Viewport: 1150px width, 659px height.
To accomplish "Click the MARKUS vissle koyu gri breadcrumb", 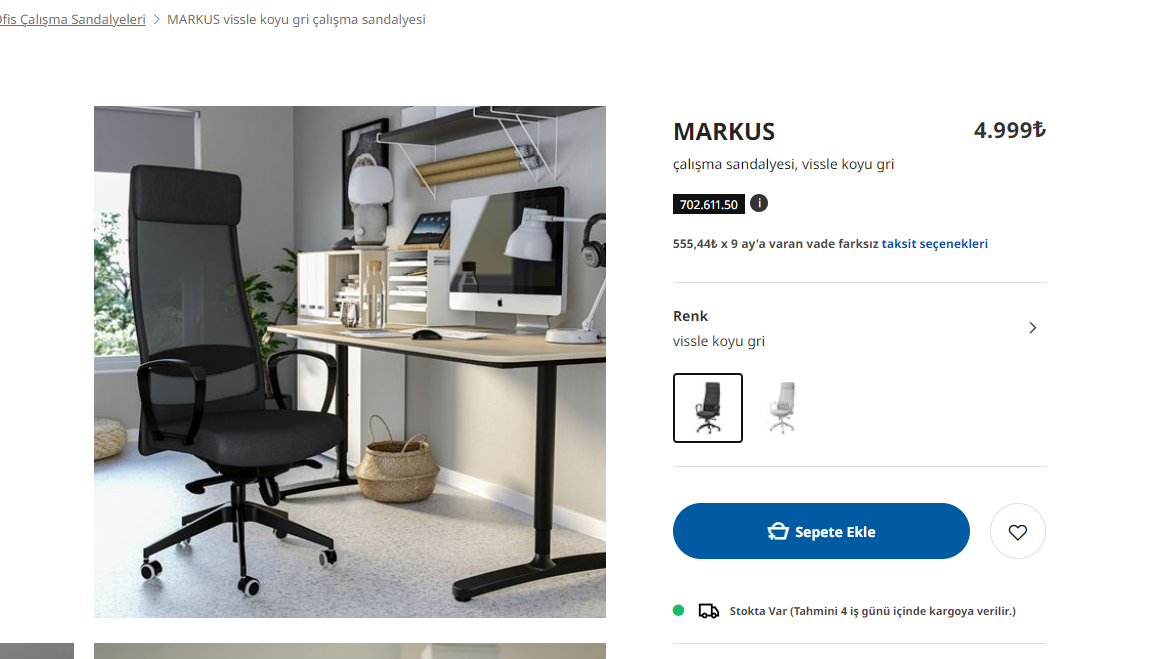I will 296,20.
